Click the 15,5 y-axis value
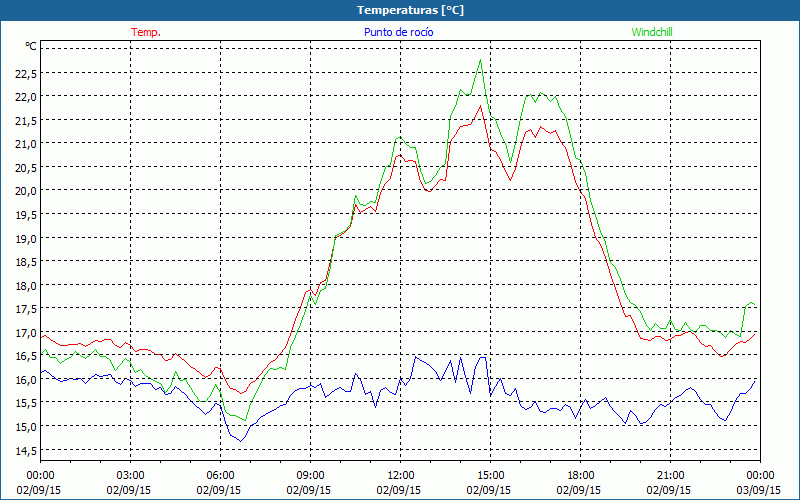Viewport: 800px width, 500px height. 26,404
